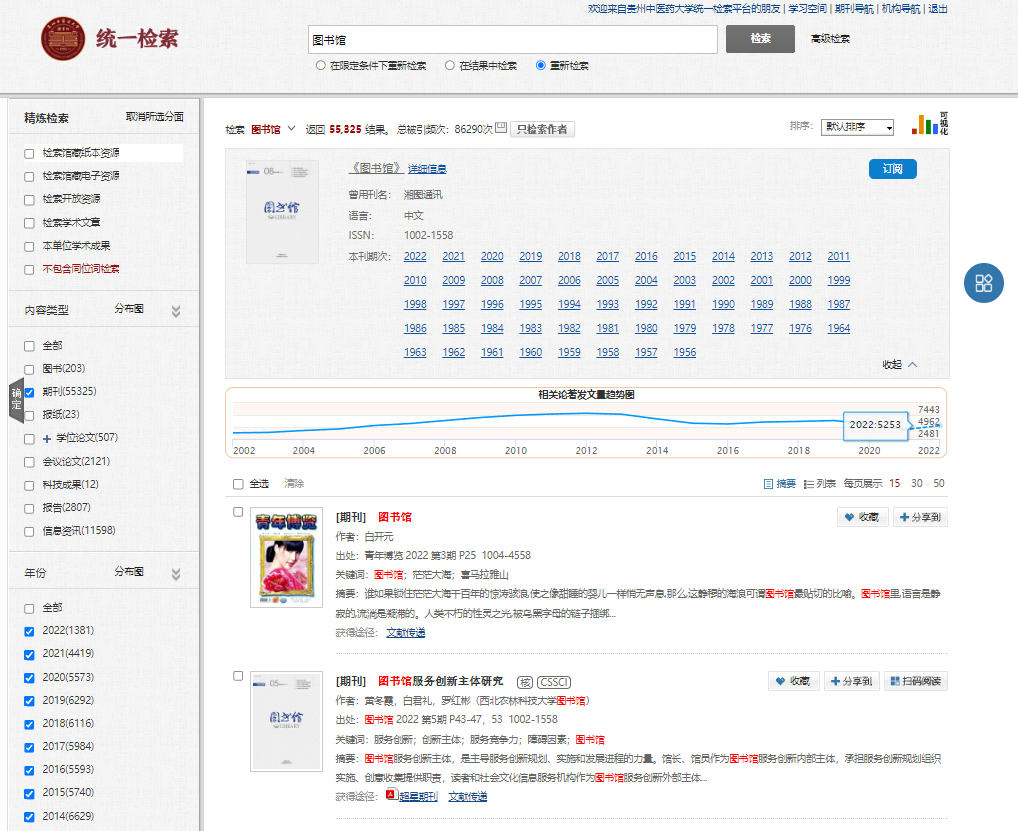The height and width of the screenshot is (831, 1018).
Task: Switch to 列表 view icon
Action: tap(809, 484)
